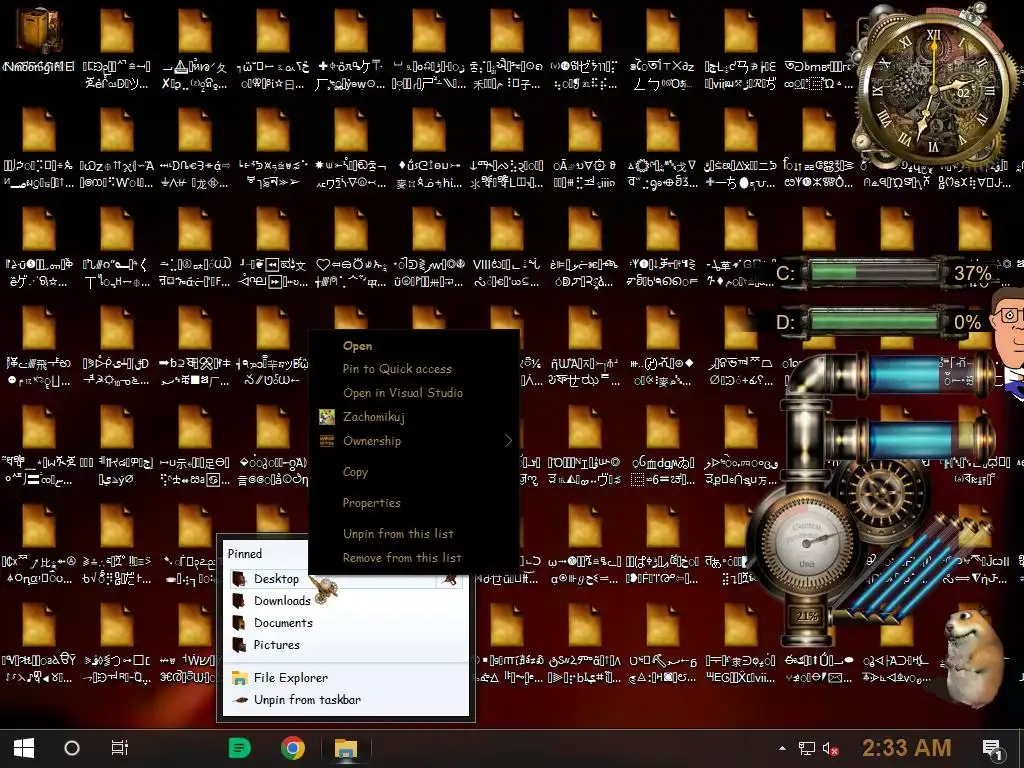Open Cortana circle on taskbar

(x=72, y=748)
